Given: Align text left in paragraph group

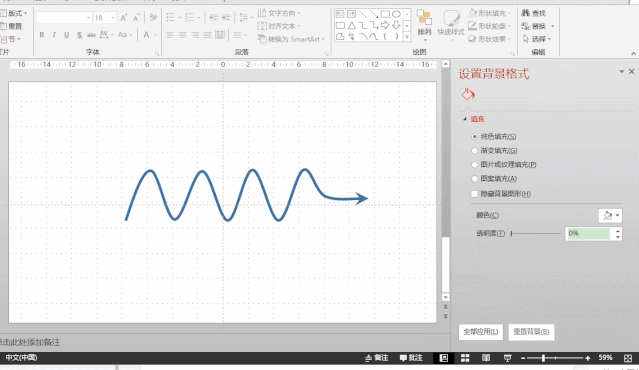Looking at the screenshot, I should pyautogui.click(x=170, y=35).
